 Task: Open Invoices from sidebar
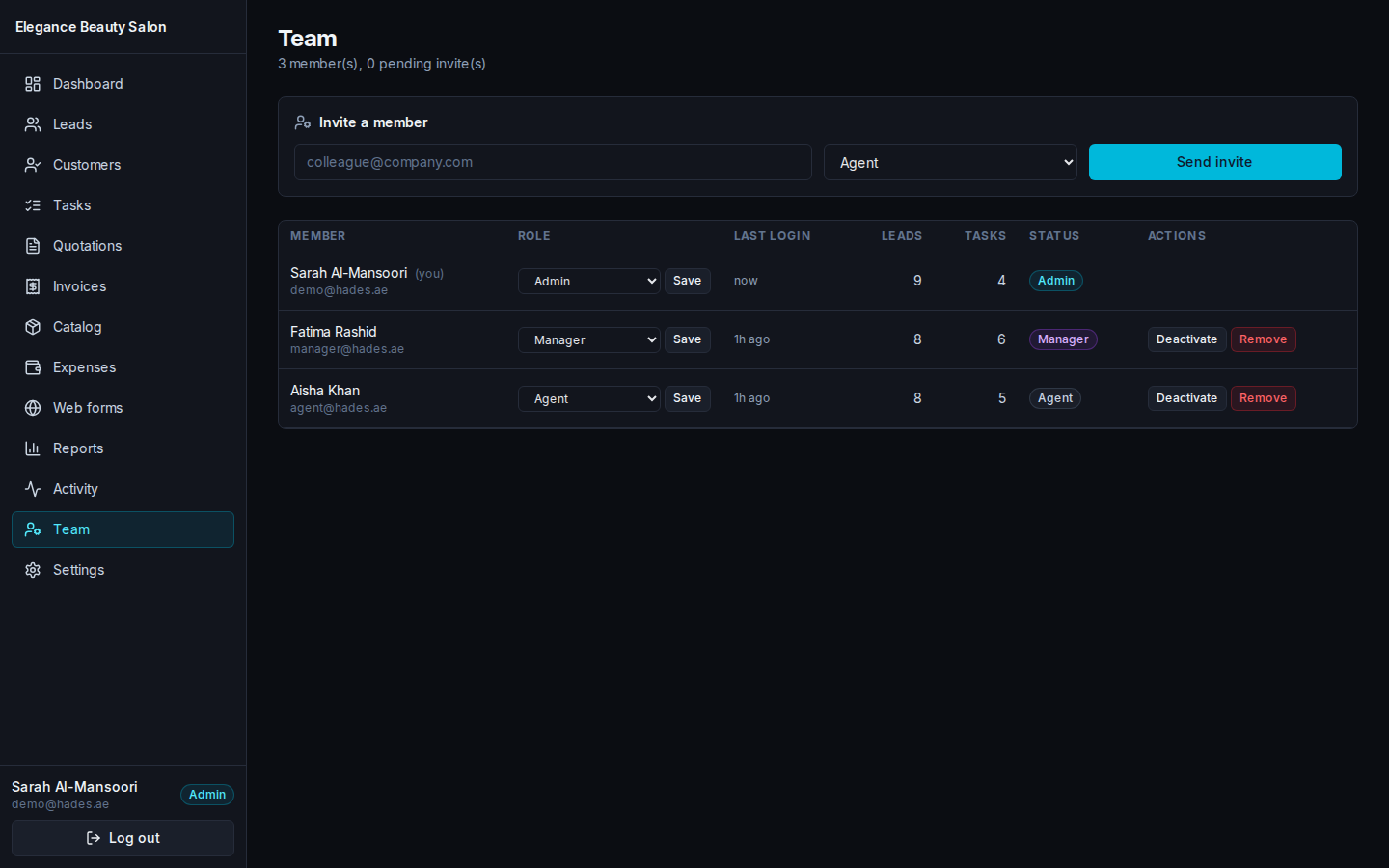(123, 286)
